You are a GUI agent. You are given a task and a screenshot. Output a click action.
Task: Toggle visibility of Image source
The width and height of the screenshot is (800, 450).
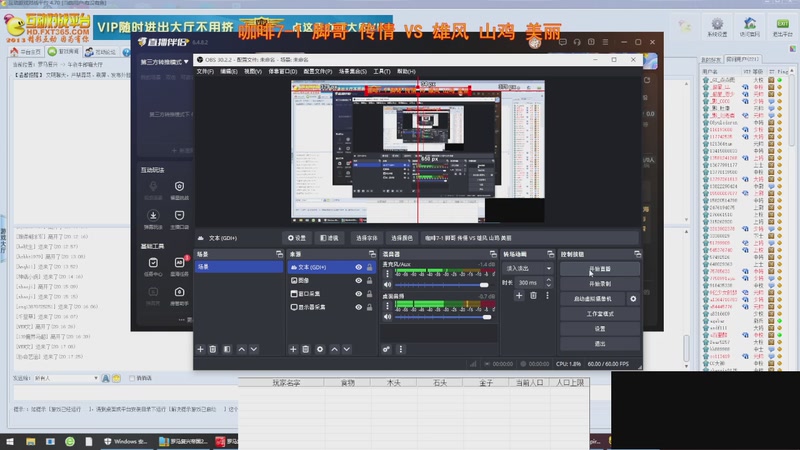tap(359, 281)
